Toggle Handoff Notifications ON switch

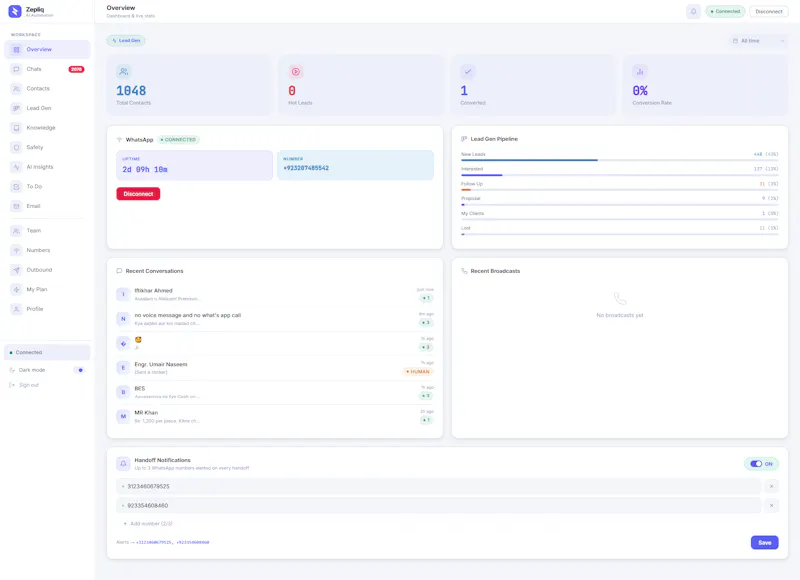click(756, 464)
